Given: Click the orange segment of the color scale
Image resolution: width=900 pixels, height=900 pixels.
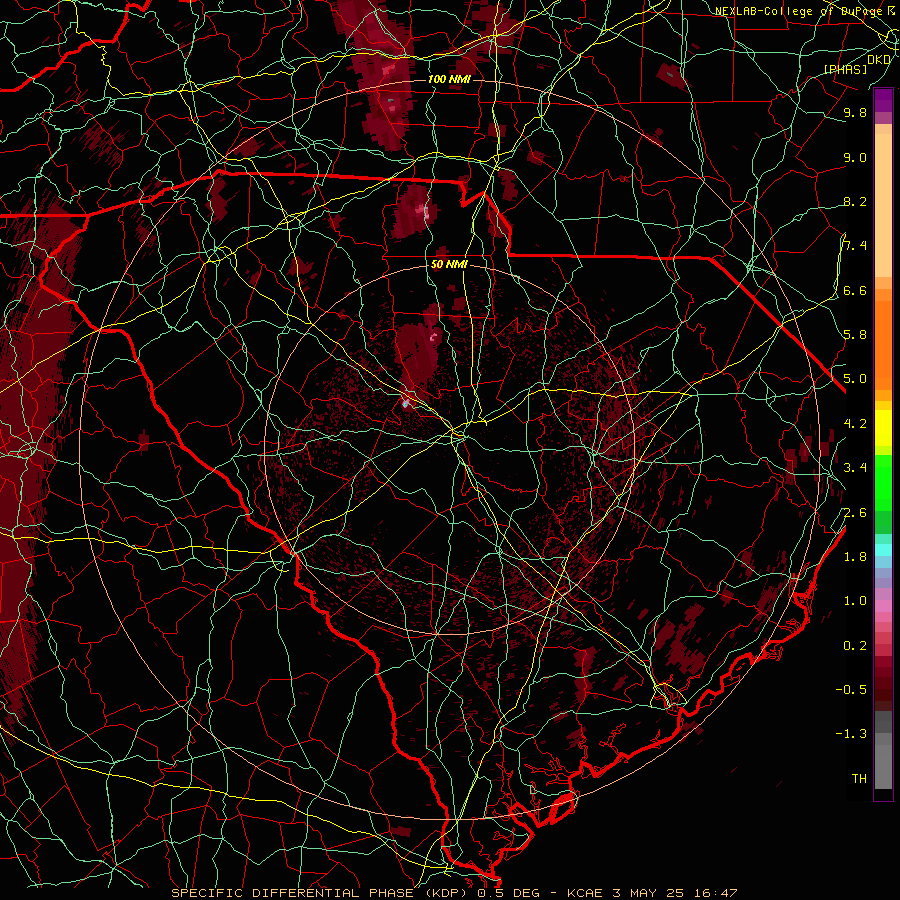Looking at the screenshot, I should tap(883, 339).
